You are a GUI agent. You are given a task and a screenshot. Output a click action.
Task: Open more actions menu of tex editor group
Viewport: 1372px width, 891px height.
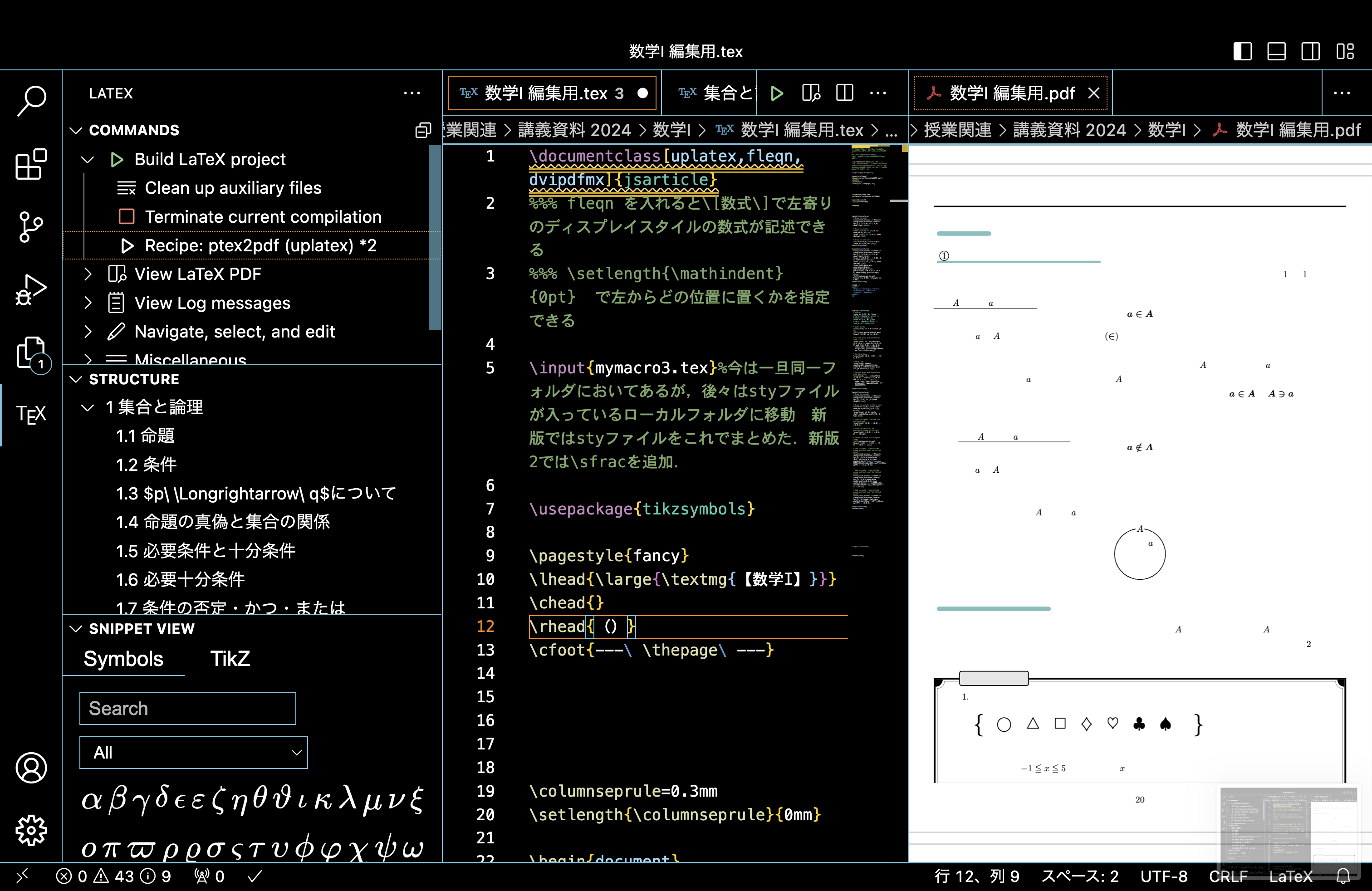click(x=878, y=93)
